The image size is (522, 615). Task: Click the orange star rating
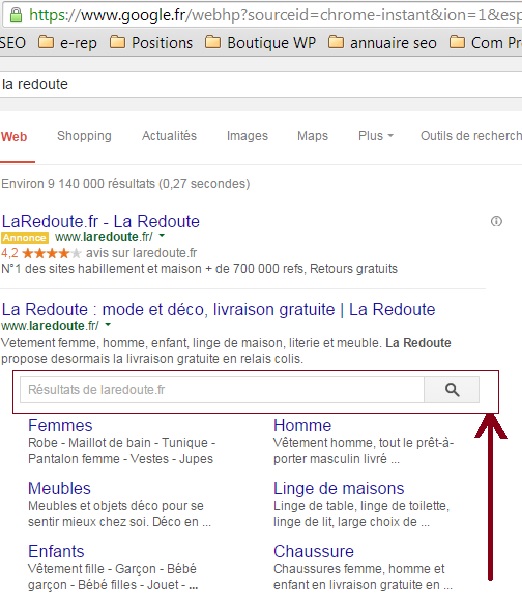coord(51,253)
